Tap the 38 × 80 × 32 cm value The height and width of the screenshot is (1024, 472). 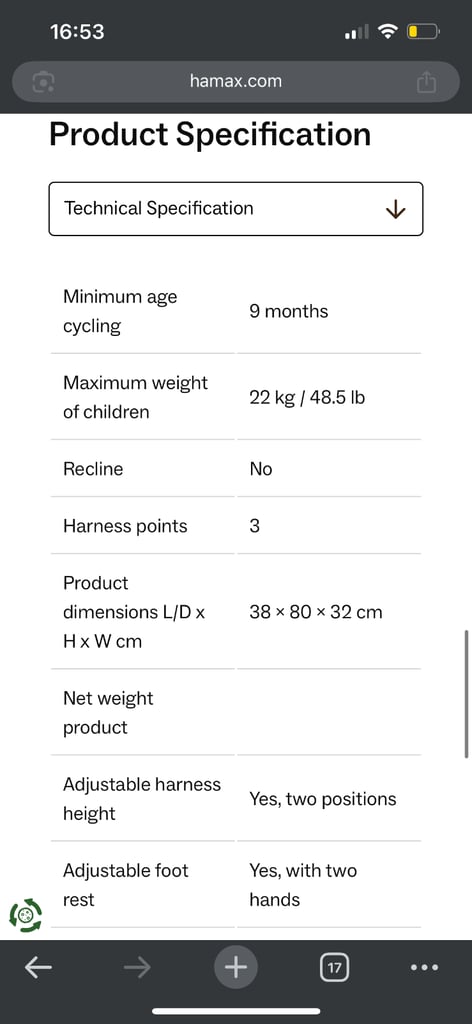click(316, 612)
